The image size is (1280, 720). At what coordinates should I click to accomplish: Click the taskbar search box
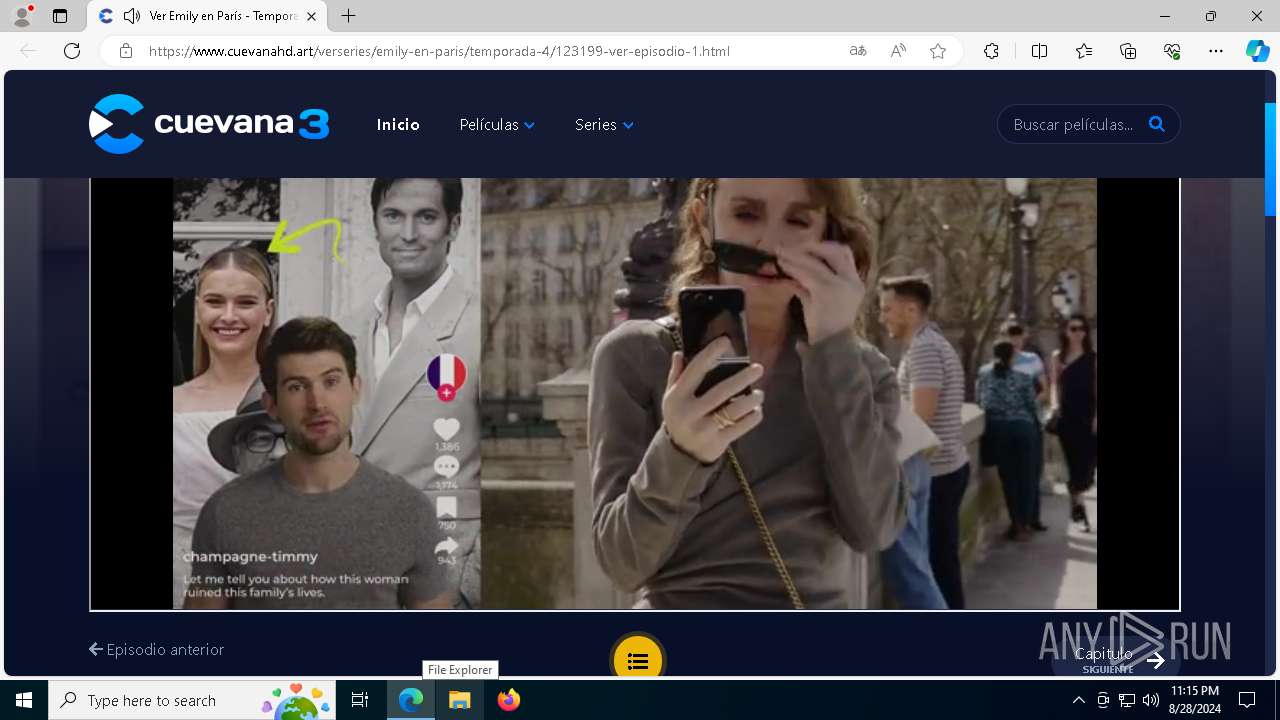(x=193, y=700)
